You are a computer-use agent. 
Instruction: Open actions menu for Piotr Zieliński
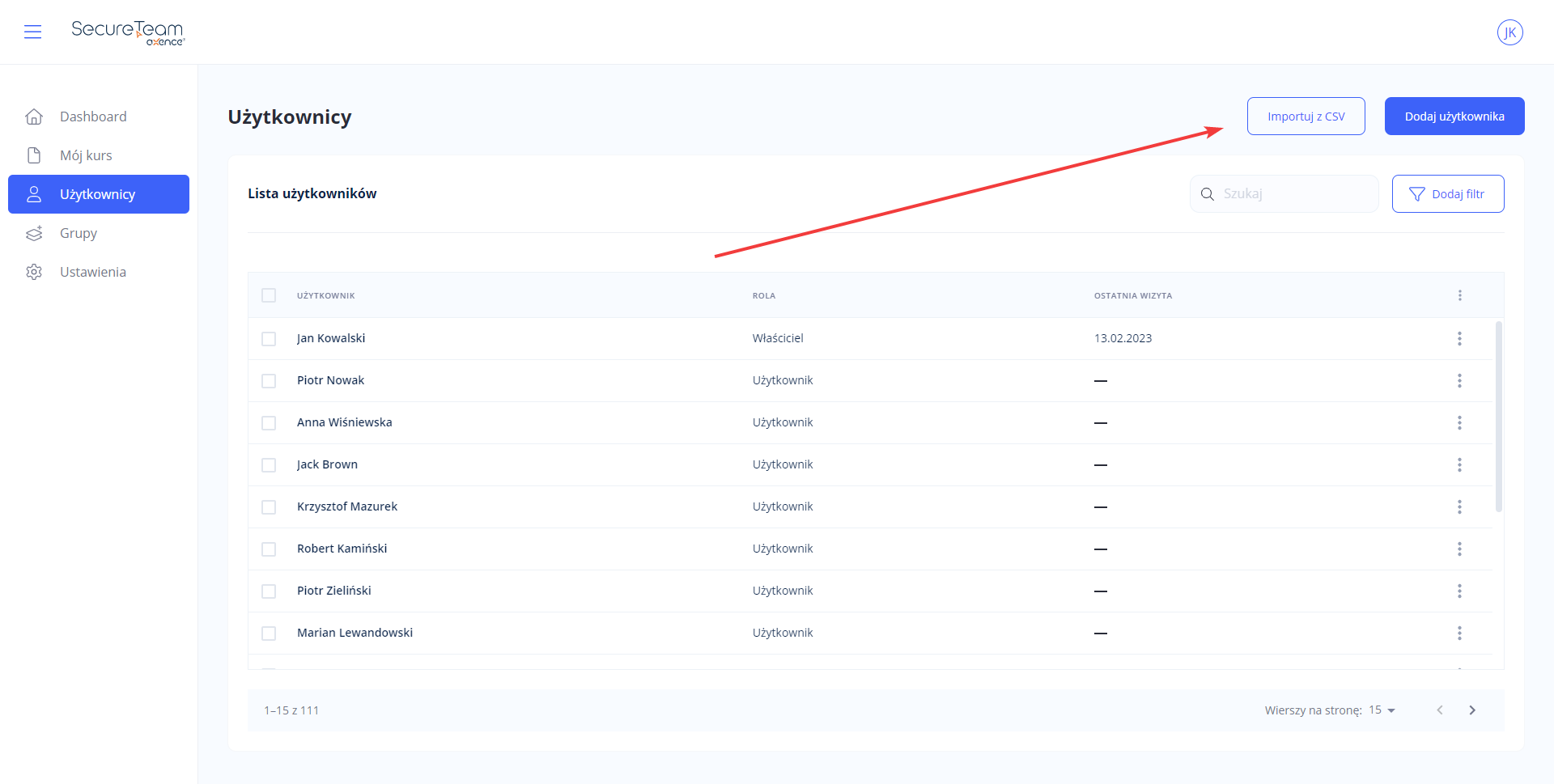click(1459, 591)
